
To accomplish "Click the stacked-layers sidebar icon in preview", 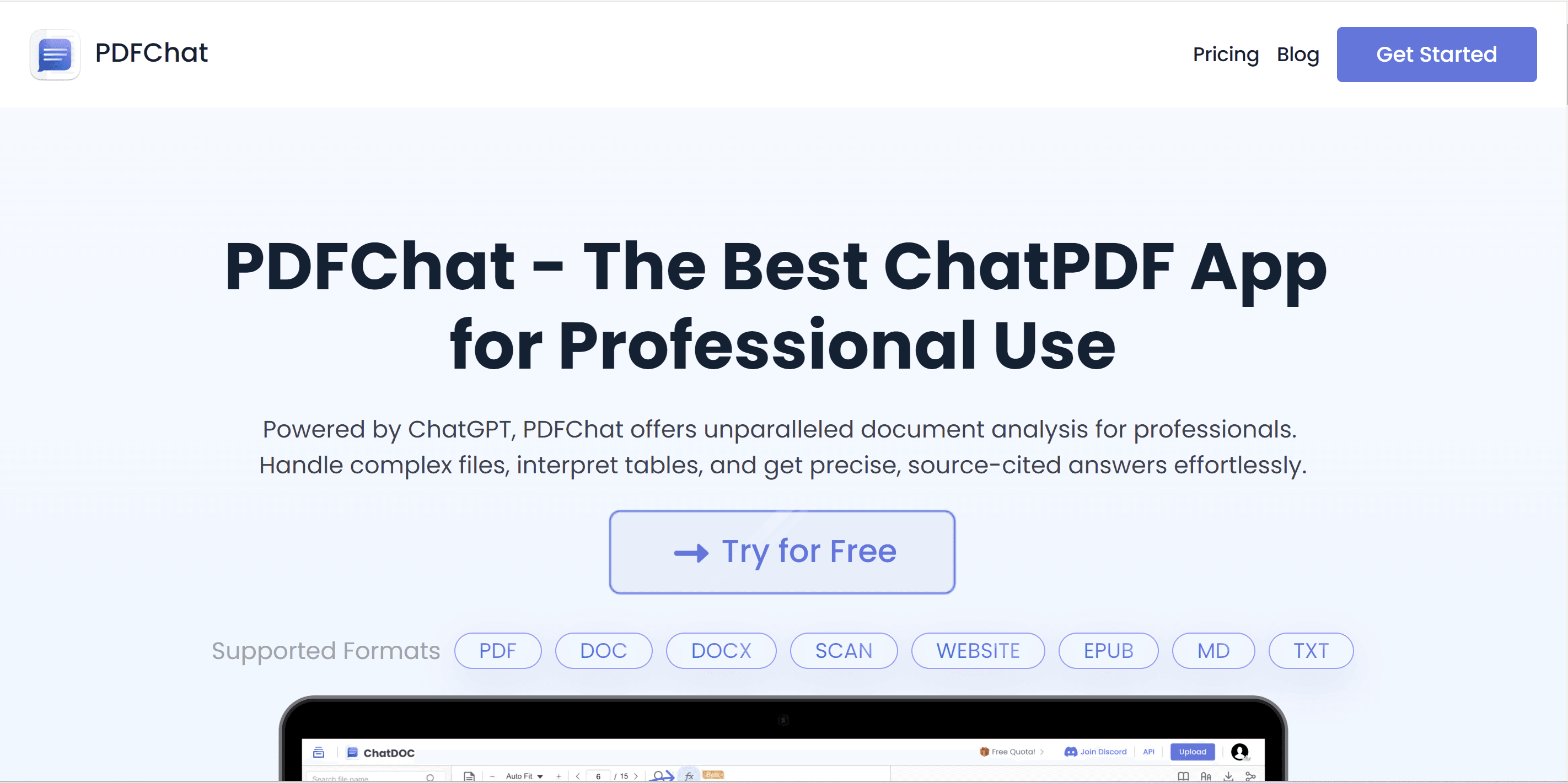I will (318, 753).
